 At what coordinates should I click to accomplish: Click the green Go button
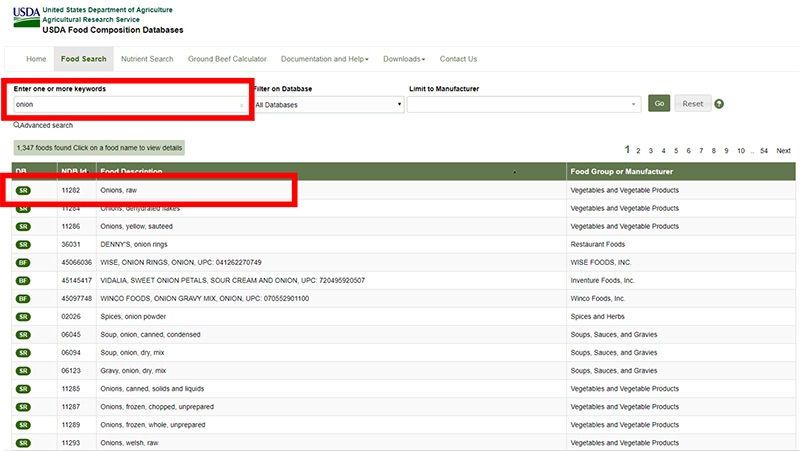pos(659,104)
